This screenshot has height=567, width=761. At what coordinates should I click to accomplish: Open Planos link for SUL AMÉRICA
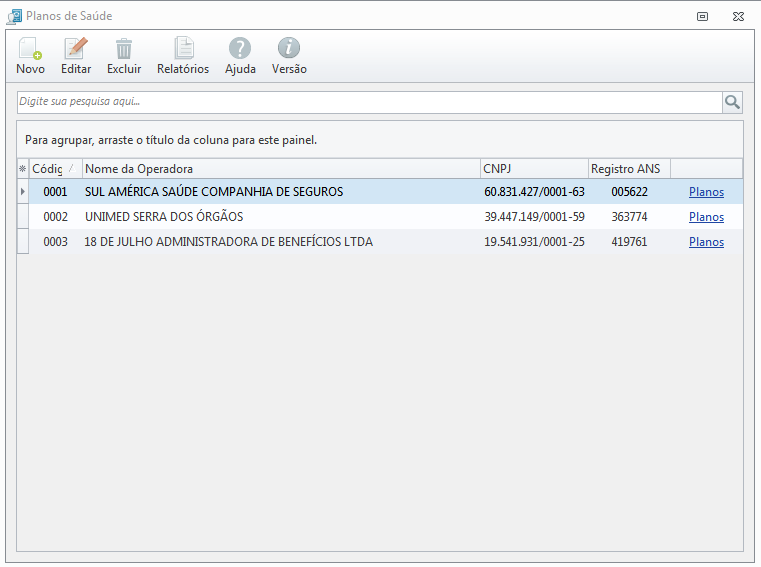pos(706,192)
